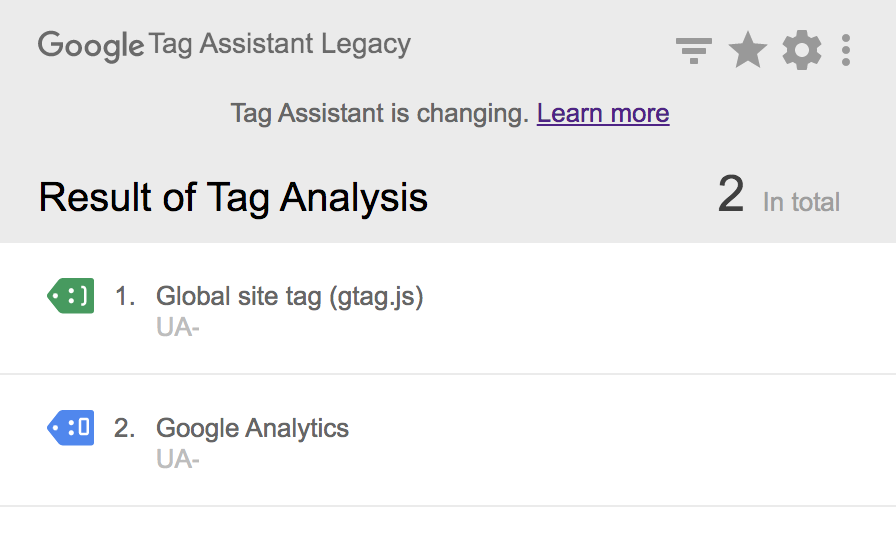
Task: Click the star favorite icon
Action: click(747, 50)
